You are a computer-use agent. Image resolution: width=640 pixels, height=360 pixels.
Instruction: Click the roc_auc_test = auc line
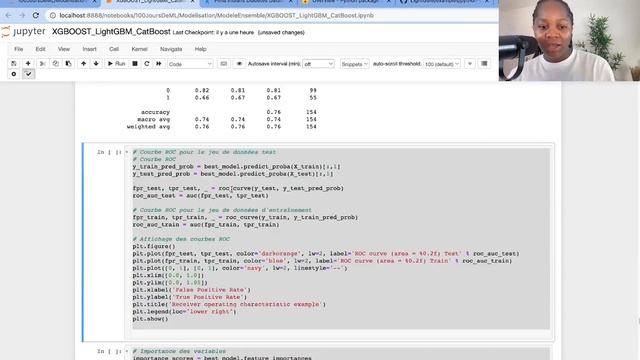[200, 196]
